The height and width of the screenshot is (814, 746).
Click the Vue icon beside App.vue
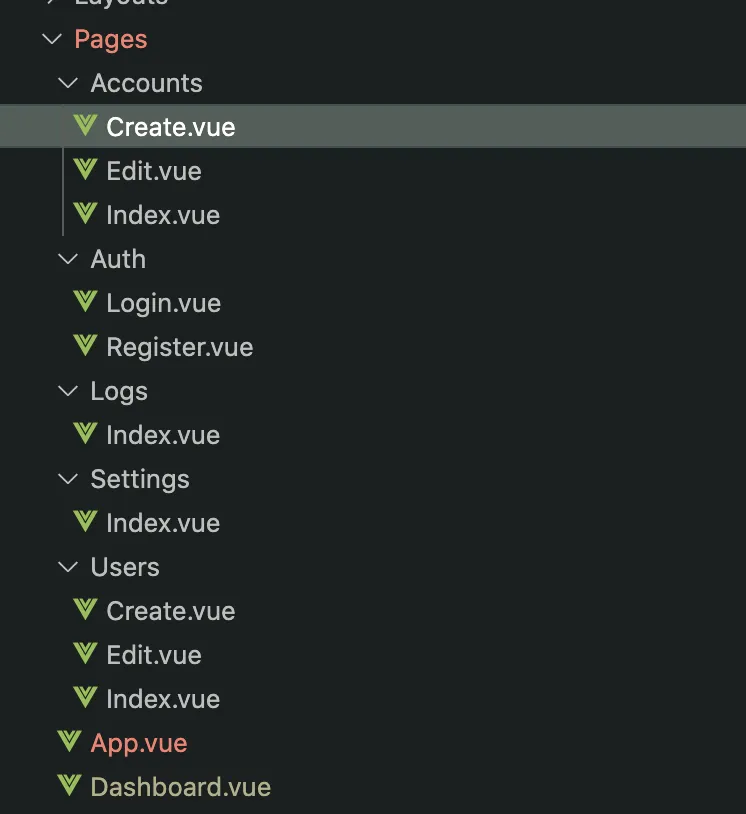(x=69, y=743)
